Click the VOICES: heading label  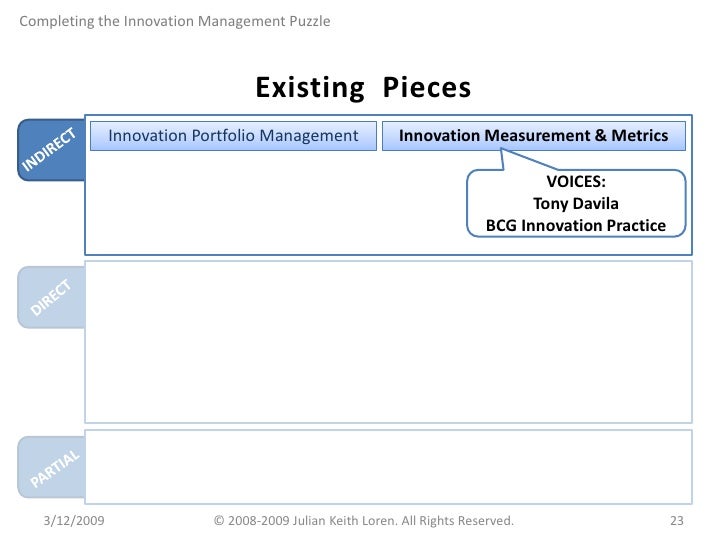[575, 183]
